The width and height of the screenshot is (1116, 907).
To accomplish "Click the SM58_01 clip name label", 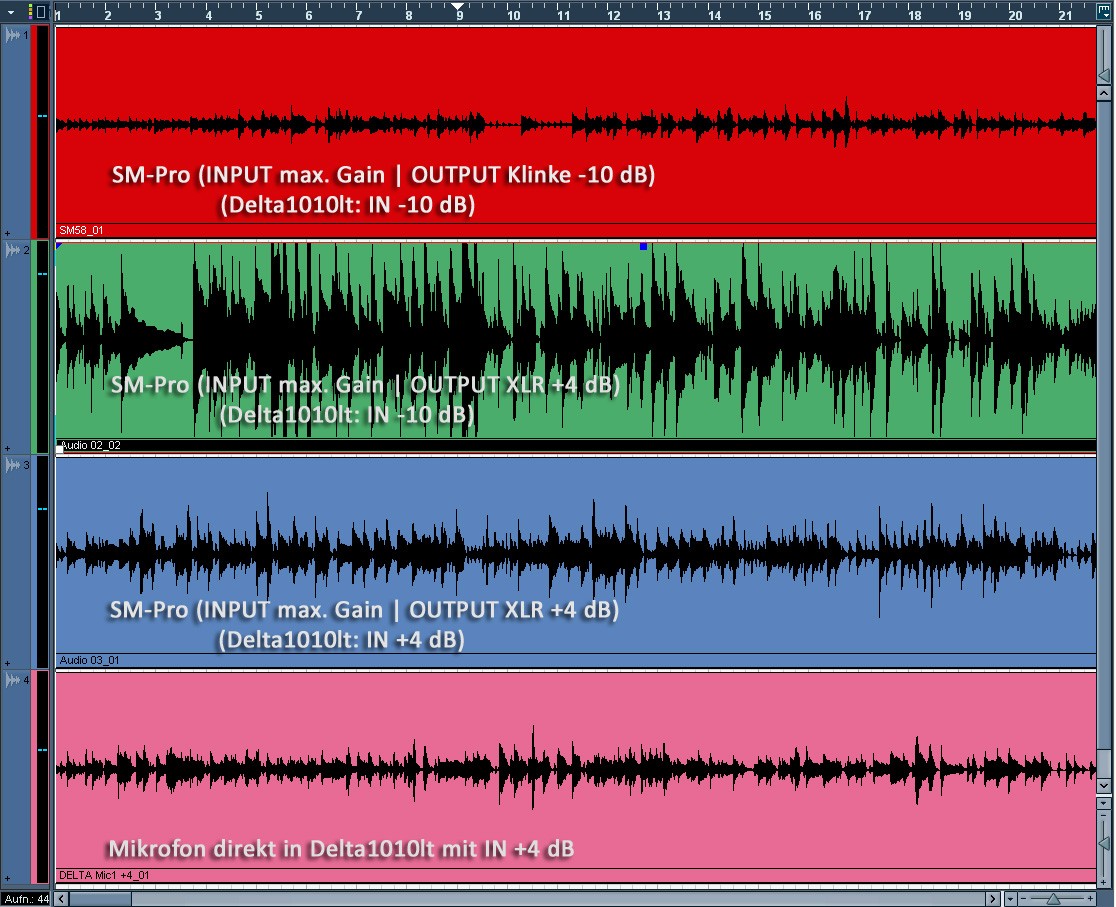I will coord(81,230).
